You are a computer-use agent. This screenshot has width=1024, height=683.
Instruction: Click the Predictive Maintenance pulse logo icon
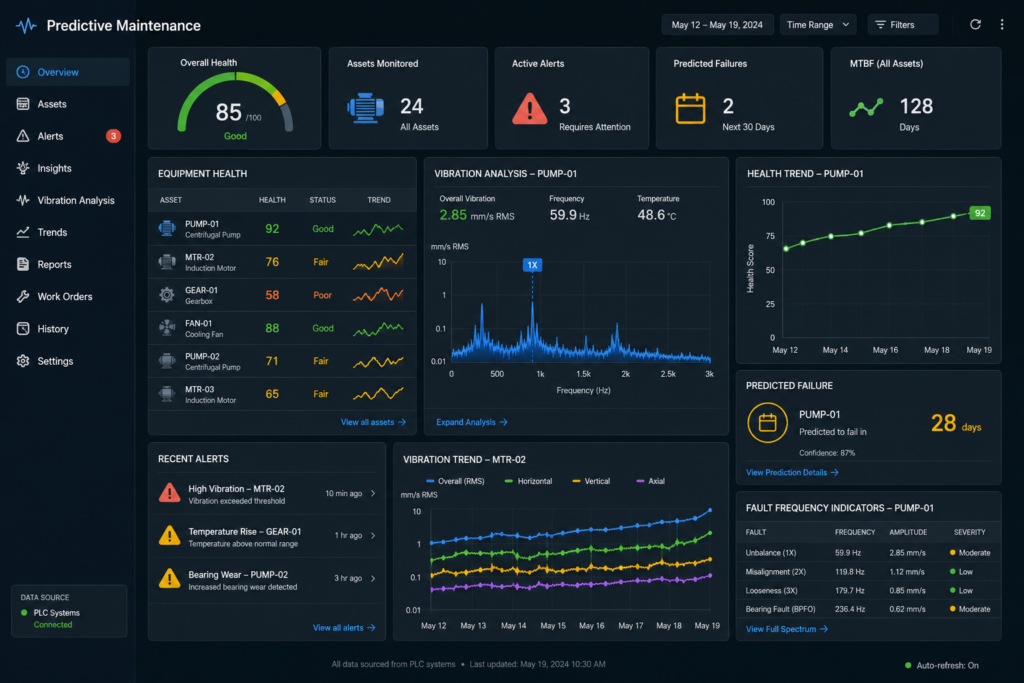tap(26, 25)
